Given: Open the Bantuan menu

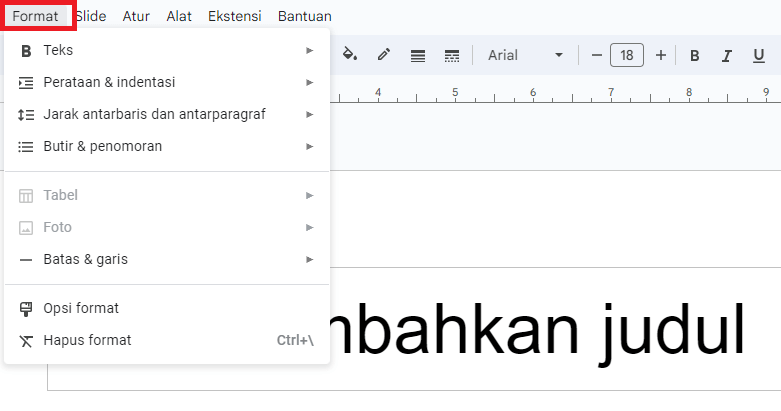Looking at the screenshot, I should pyautogui.click(x=305, y=16).
